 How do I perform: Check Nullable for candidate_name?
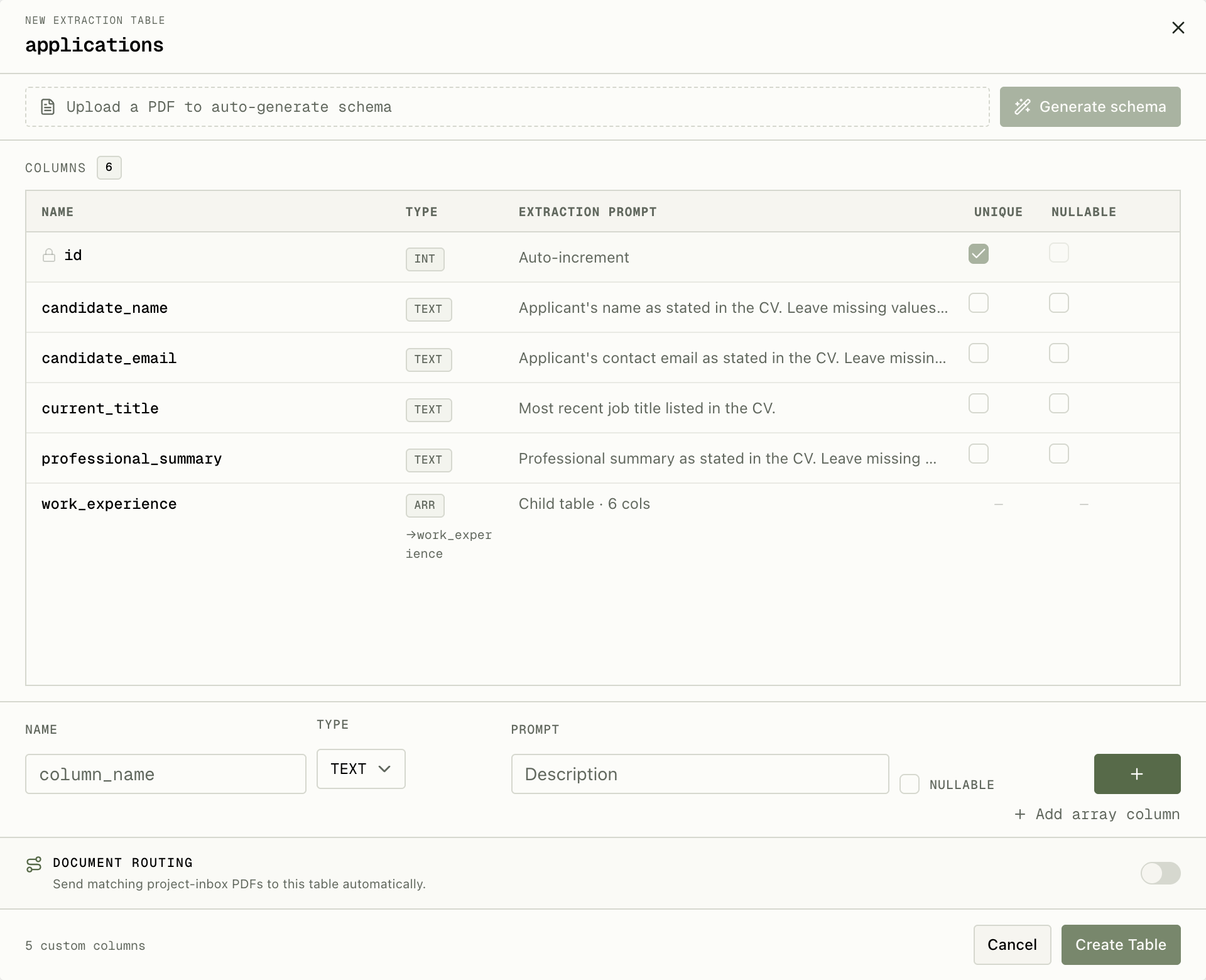[1059, 303]
